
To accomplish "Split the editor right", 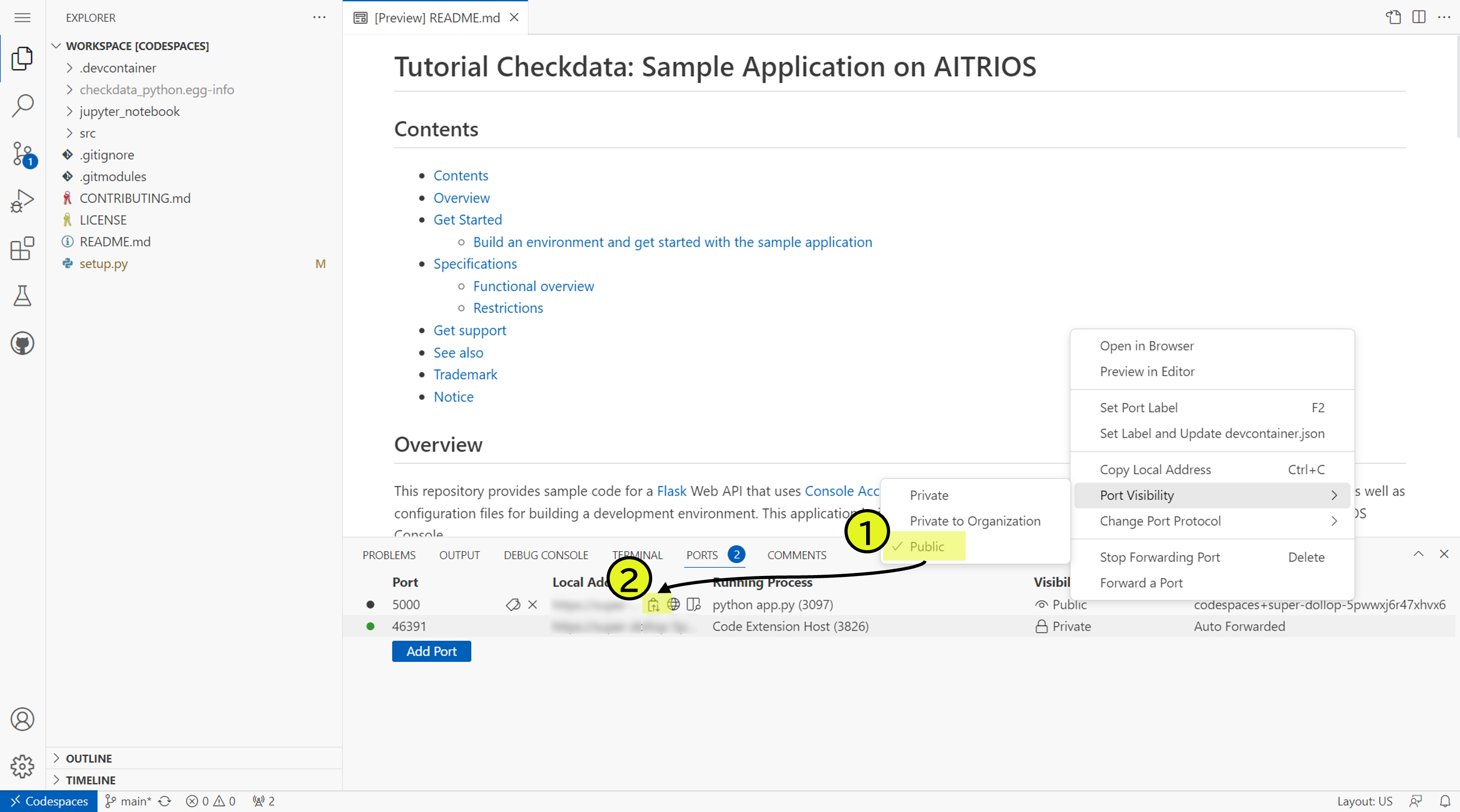I will tap(1419, 18).
